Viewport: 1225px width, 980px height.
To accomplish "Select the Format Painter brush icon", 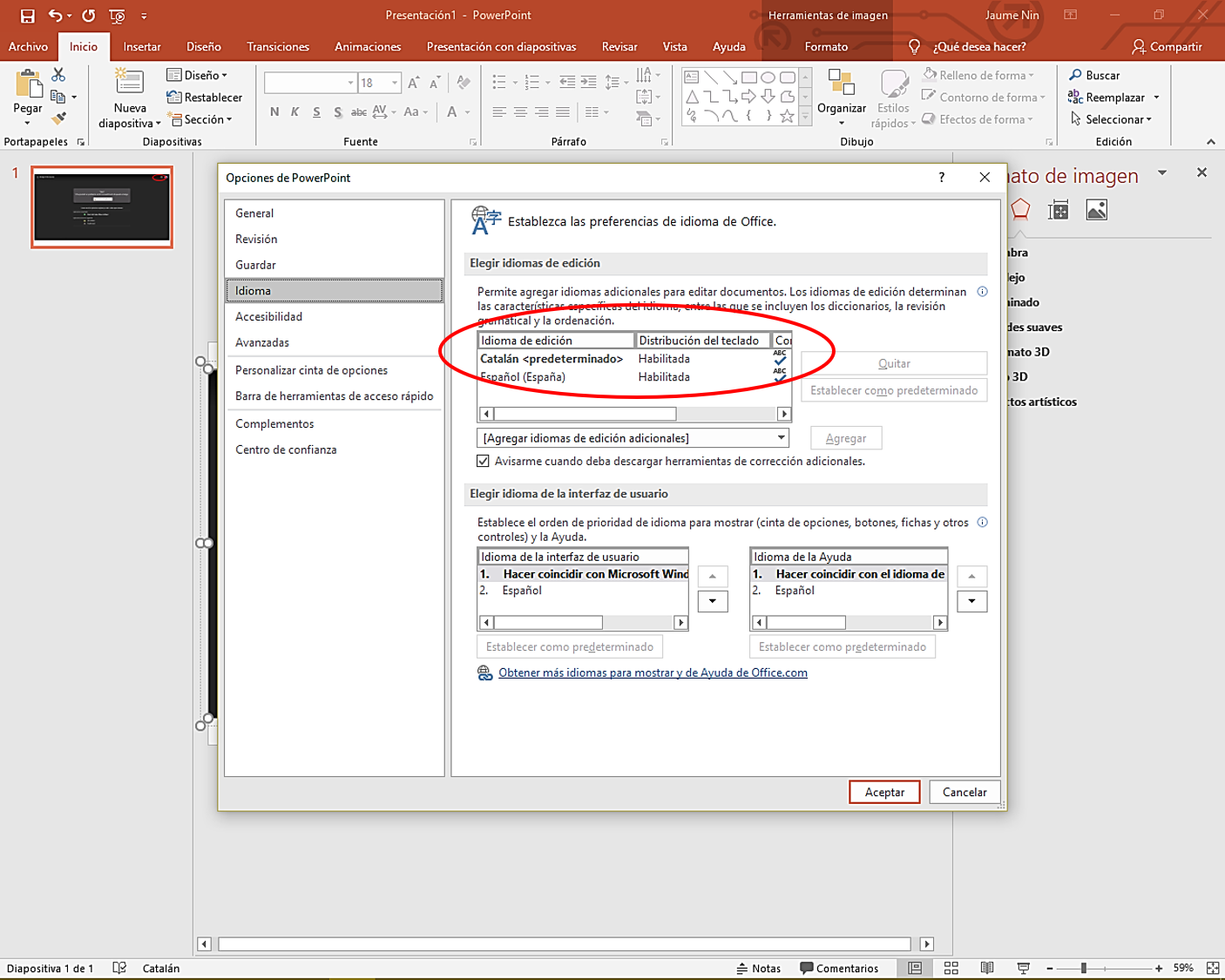I will point(58,118).
